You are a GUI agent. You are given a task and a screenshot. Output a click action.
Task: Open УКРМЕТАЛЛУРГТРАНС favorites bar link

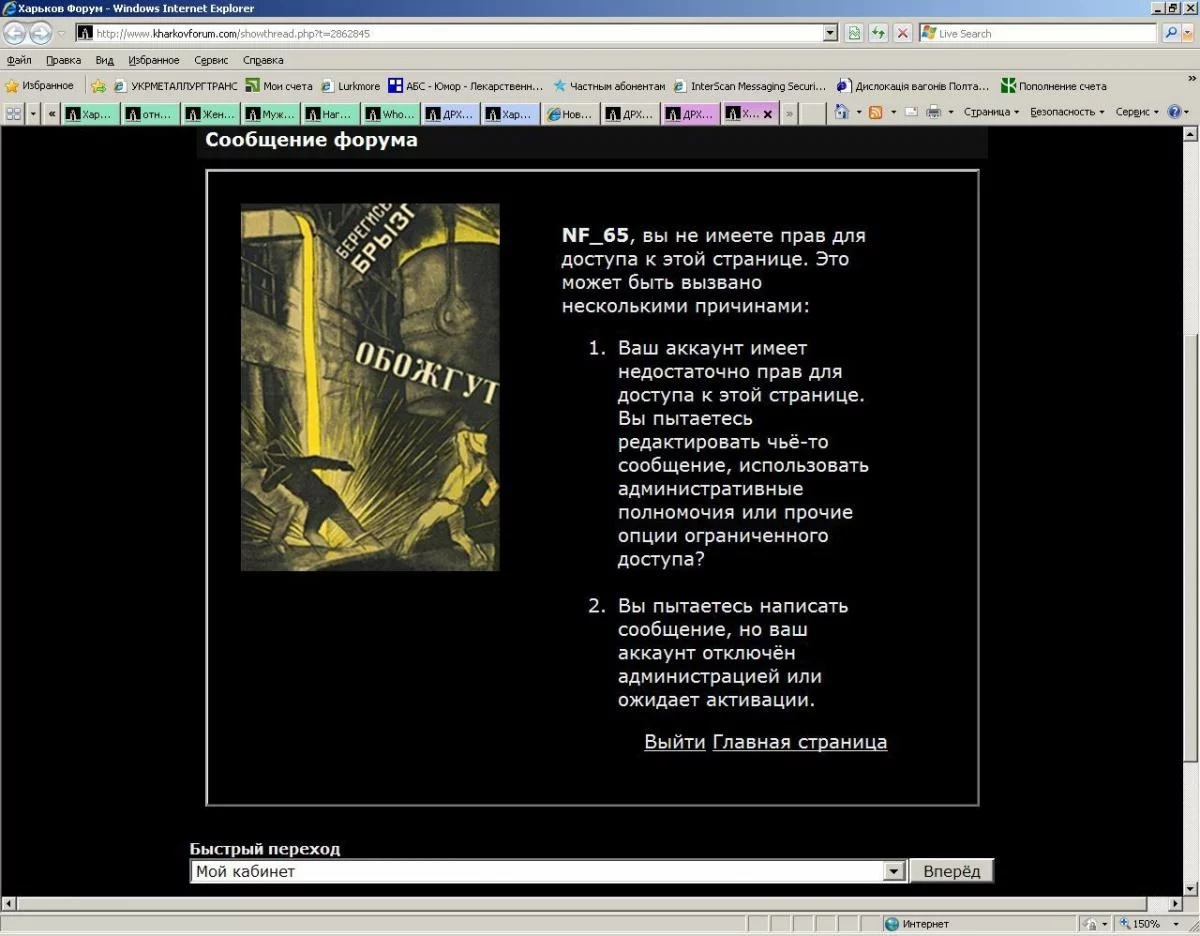point(176,86)
